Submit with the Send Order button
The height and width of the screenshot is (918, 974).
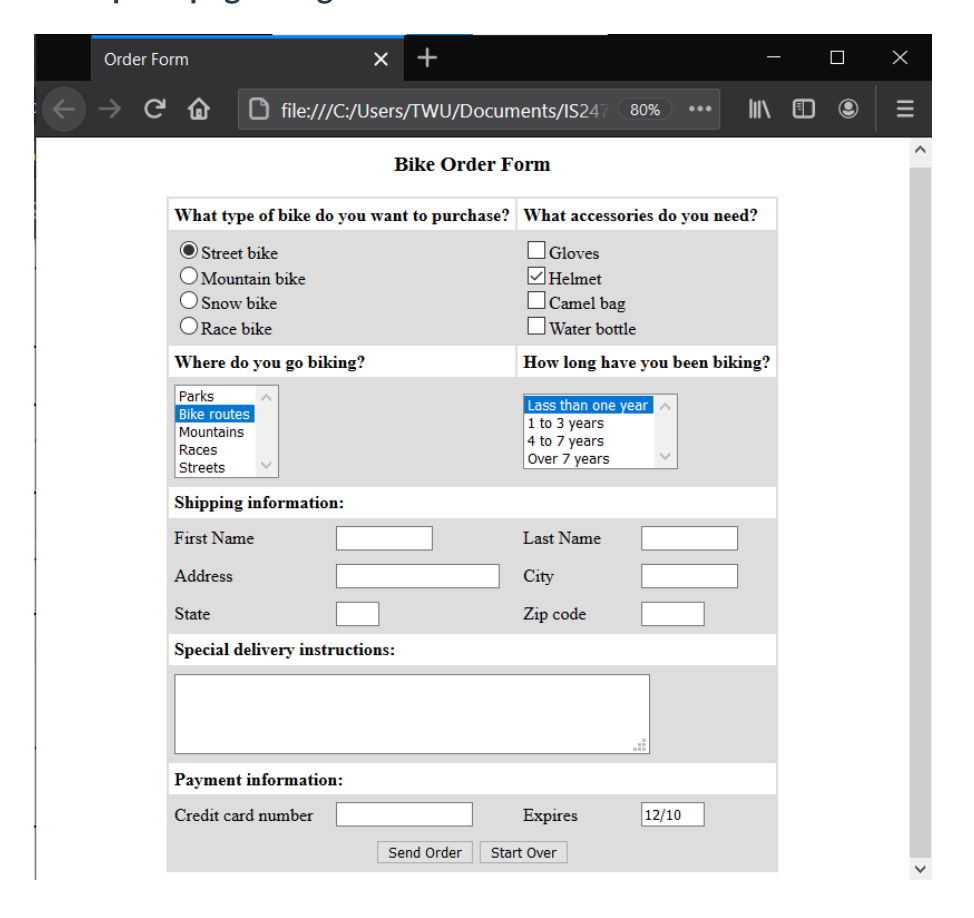425,853
